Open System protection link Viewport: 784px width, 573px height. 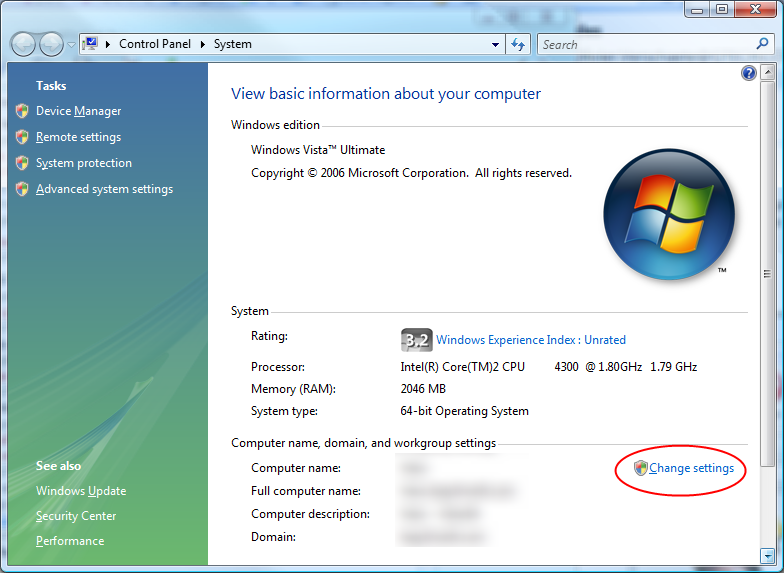84,163
